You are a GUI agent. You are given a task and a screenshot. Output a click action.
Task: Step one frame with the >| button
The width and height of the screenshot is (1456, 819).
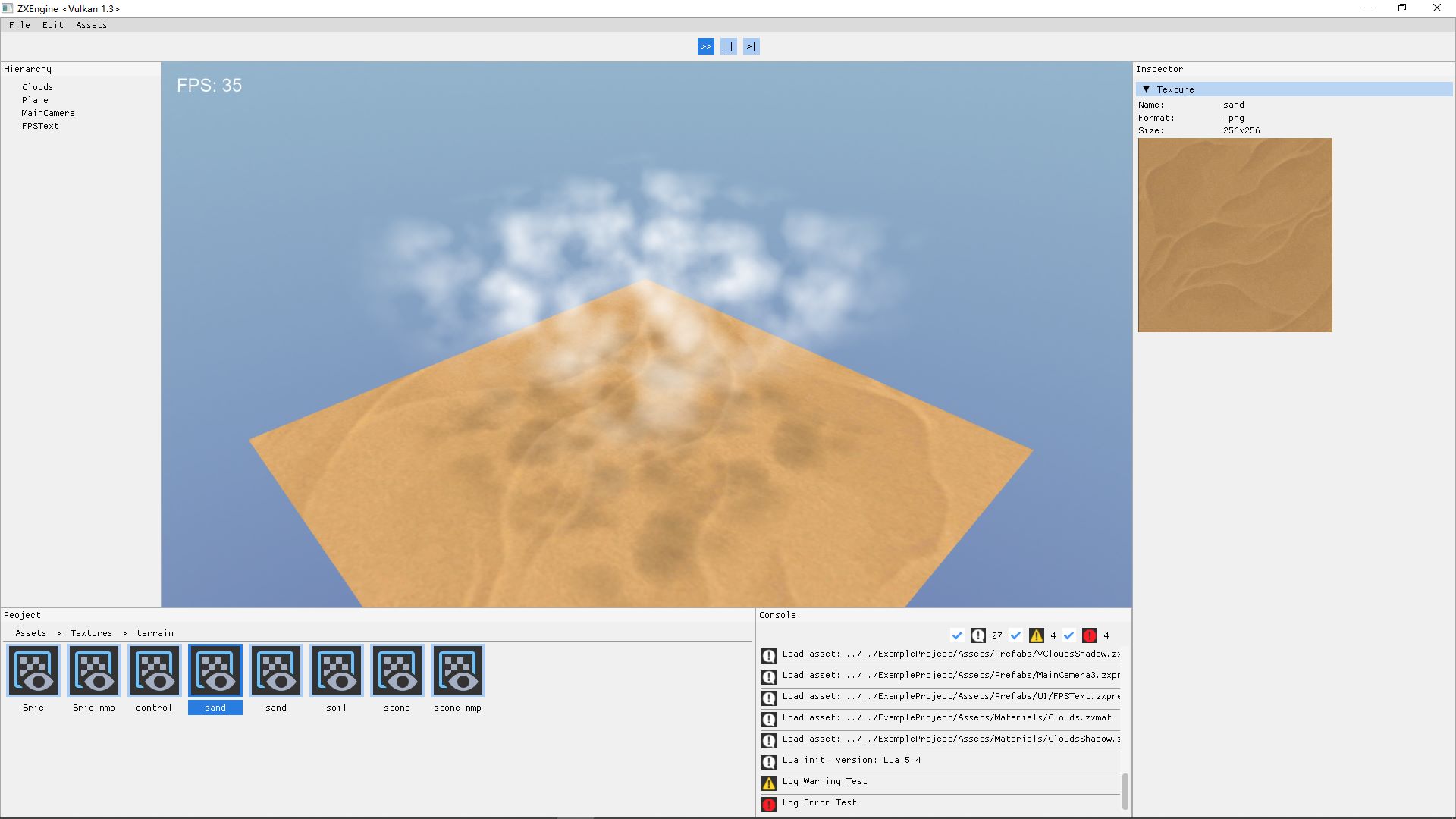click(x=751, y=46)
